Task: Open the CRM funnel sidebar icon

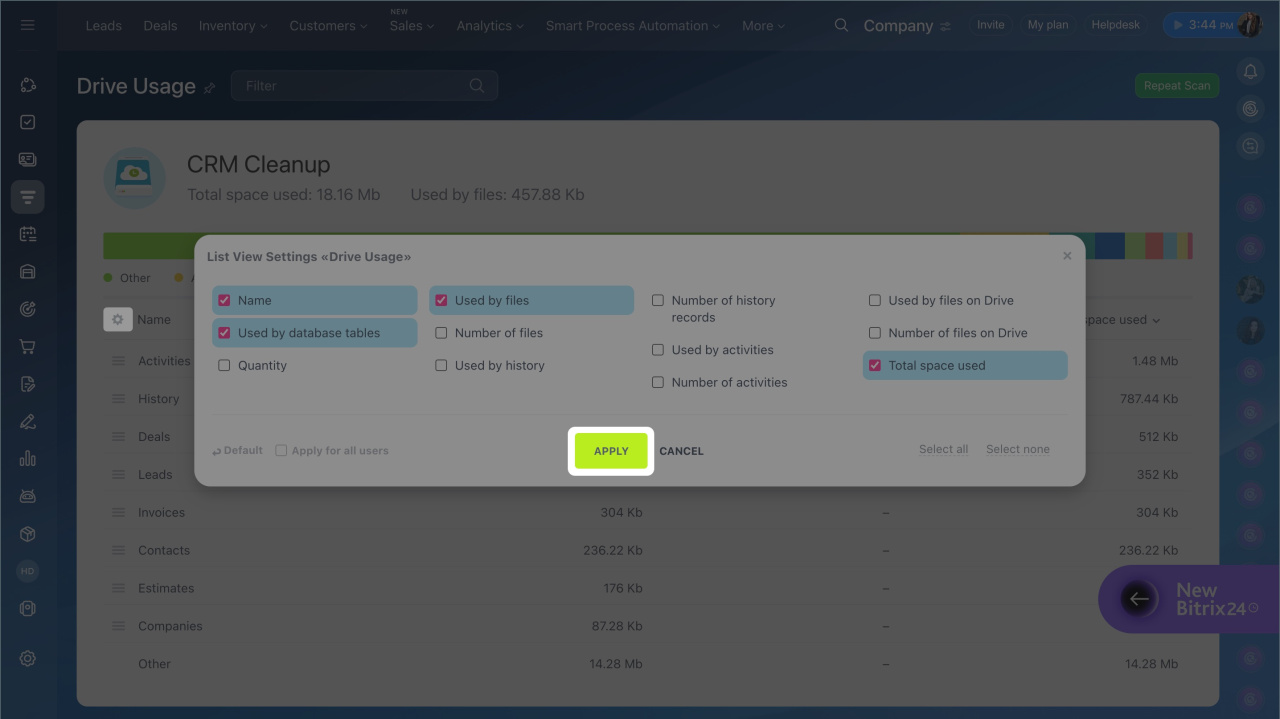Action: pyautogui.click(x=28, y=197)
